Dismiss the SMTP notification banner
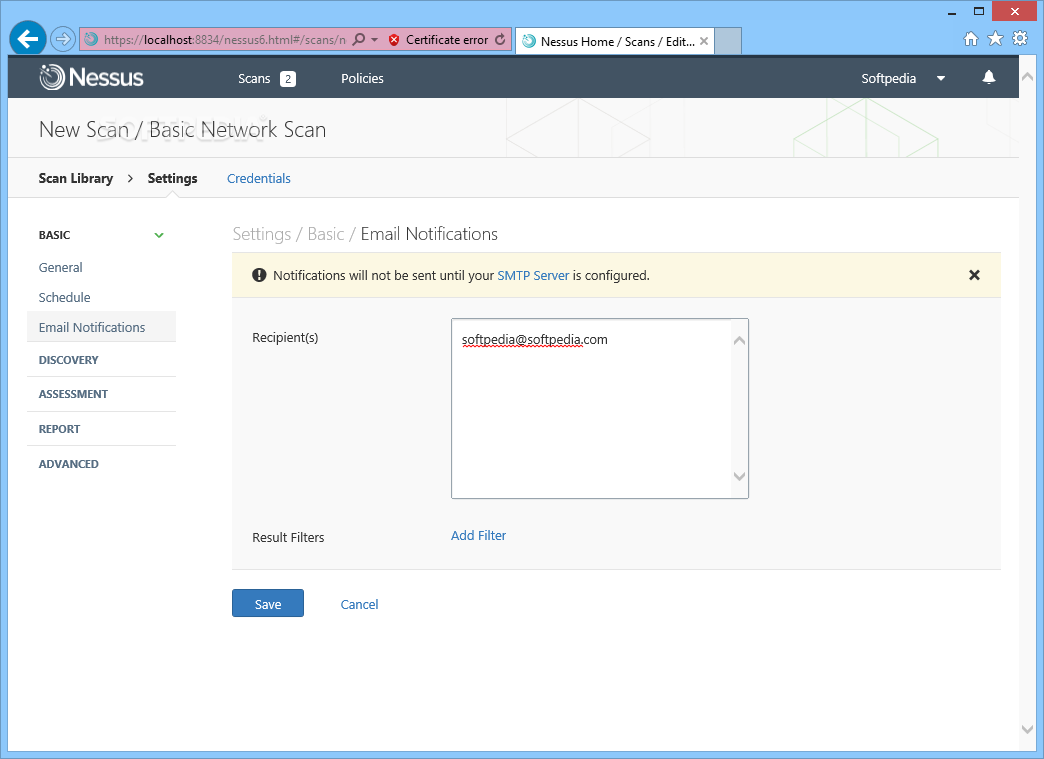The image size is (1044, 759). pos(974,275)
